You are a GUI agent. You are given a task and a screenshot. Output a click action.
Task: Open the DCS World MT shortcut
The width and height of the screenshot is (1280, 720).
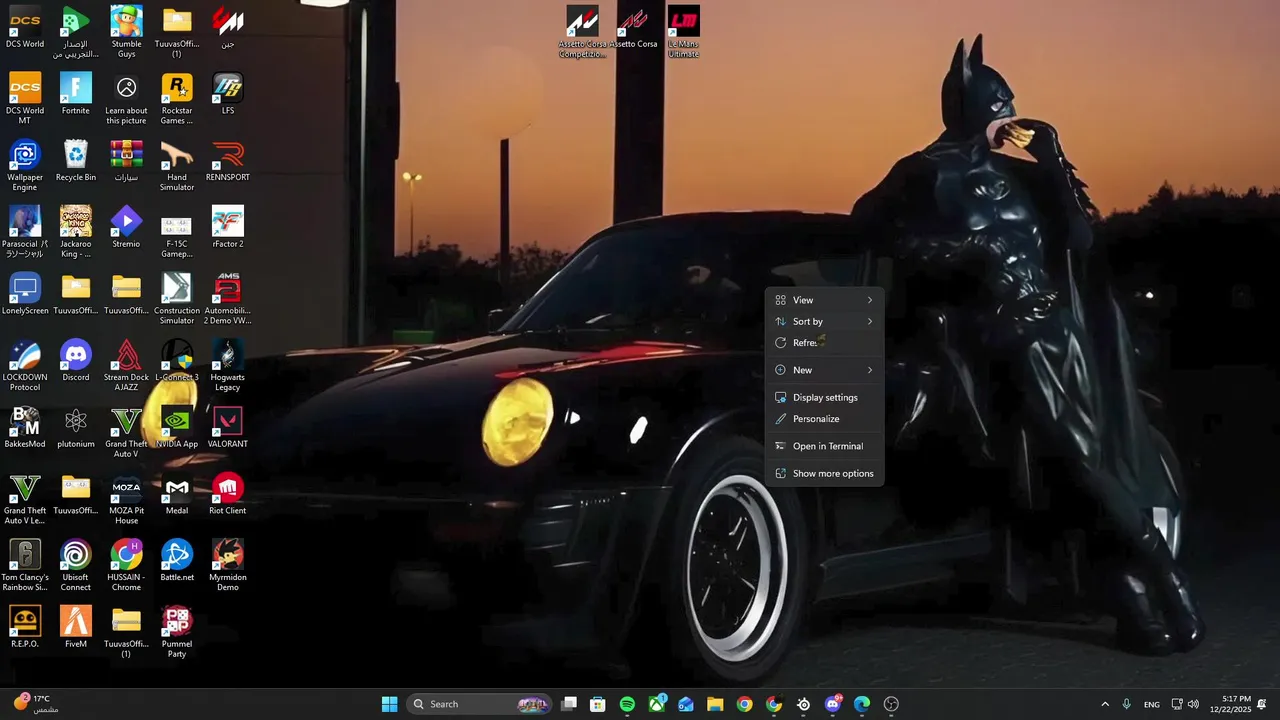[x=25, y=98]
